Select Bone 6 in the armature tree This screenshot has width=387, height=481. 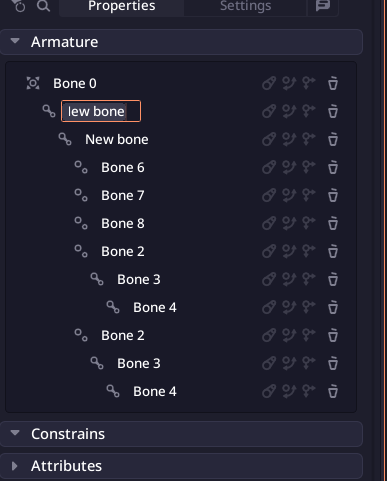click(123, 167)
